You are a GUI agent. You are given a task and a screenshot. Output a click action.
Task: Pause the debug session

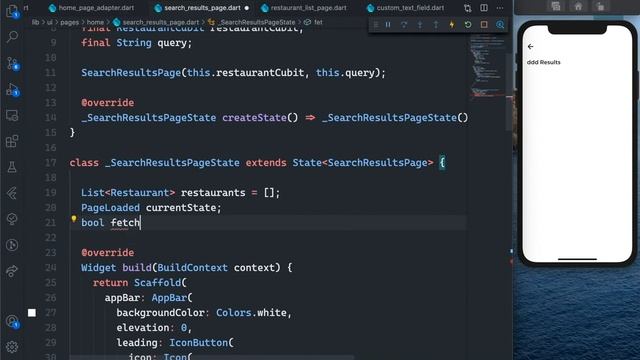click(x=388, y=25)
